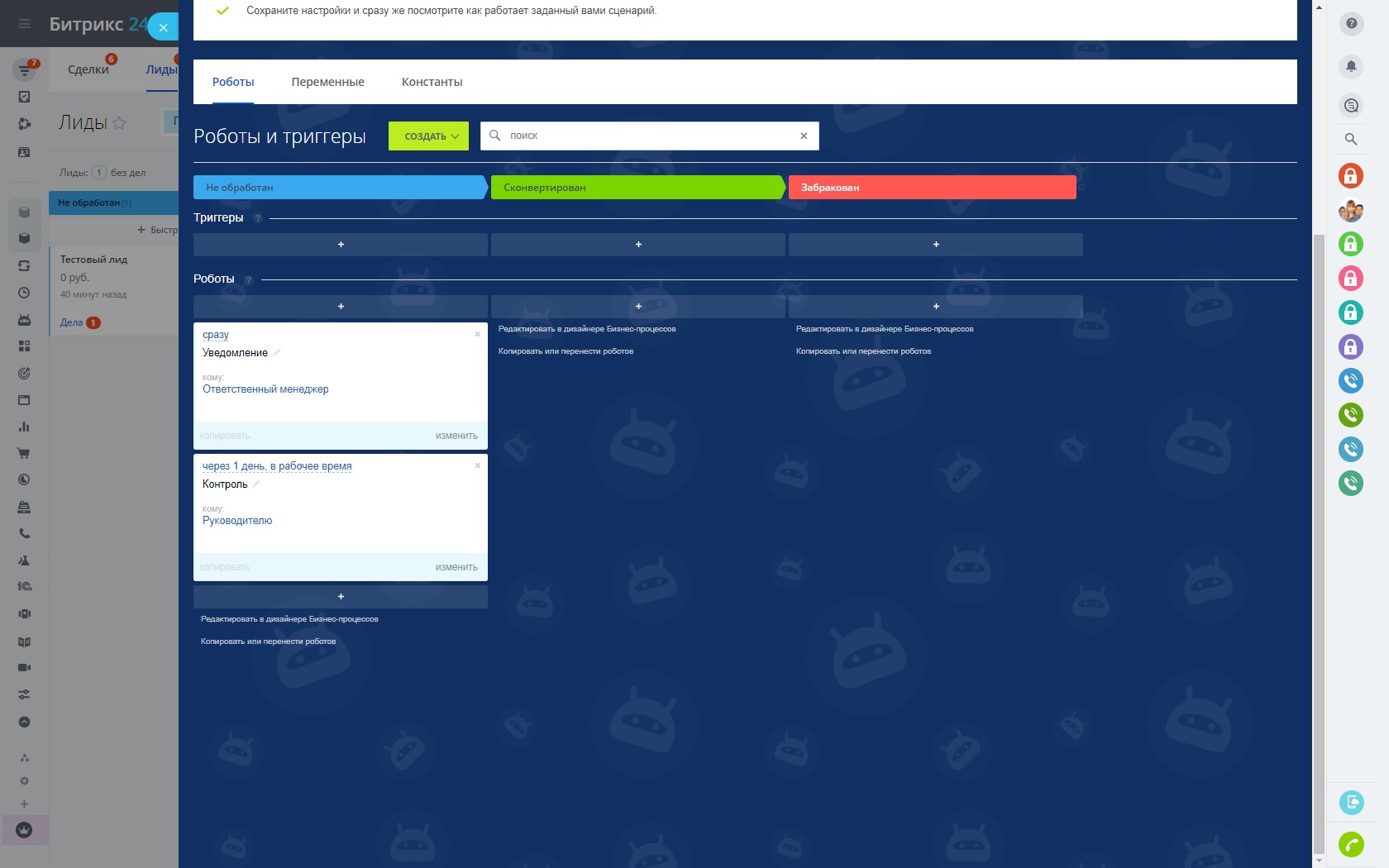Open the video camera icon in left sidebar
1389x868 pixels.
[25, 667]
